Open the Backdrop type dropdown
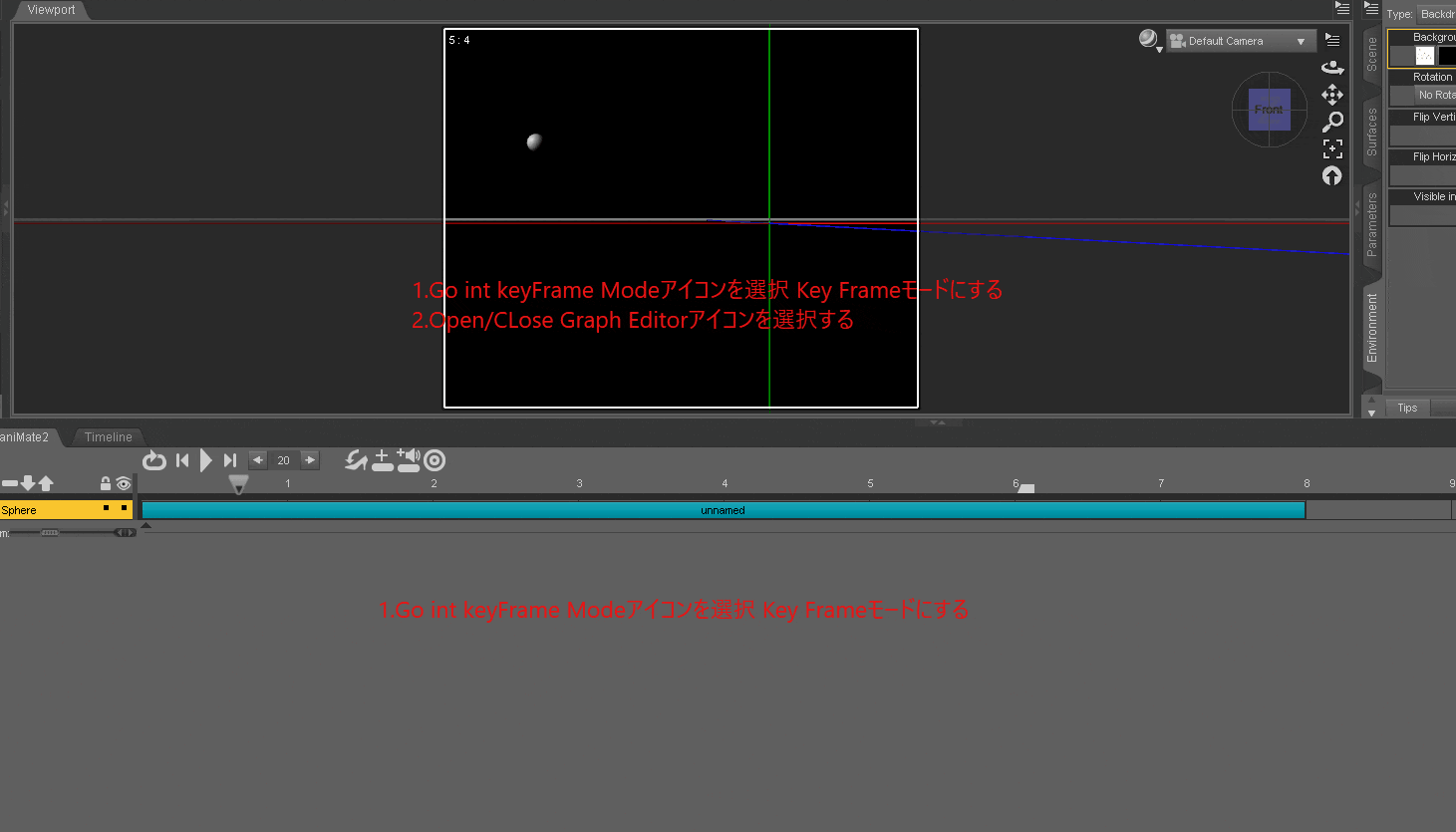The height and width of the screenshot is (832, 1456). [x=1438, y=14]
